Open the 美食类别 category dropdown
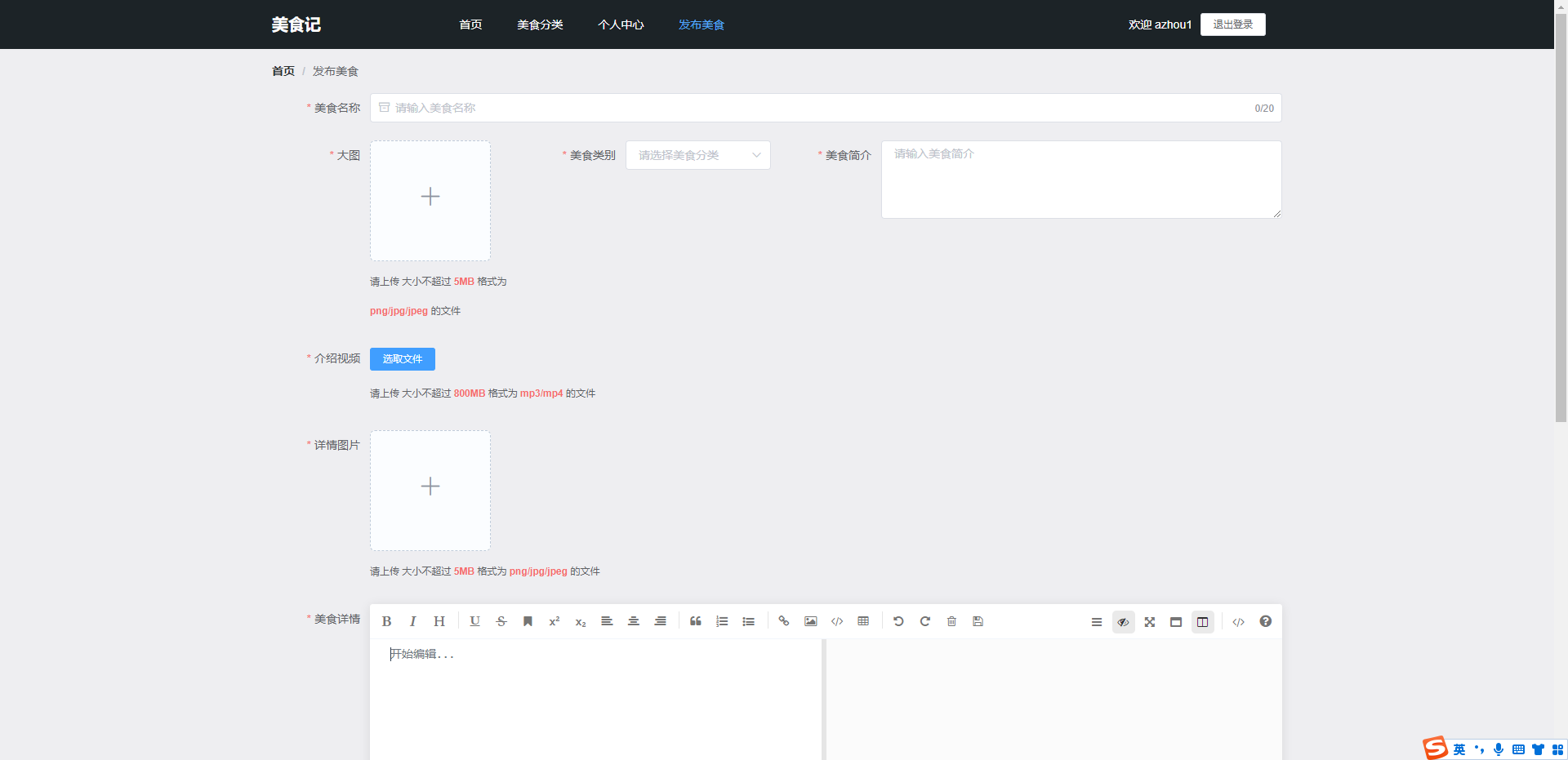 point(697,155)
